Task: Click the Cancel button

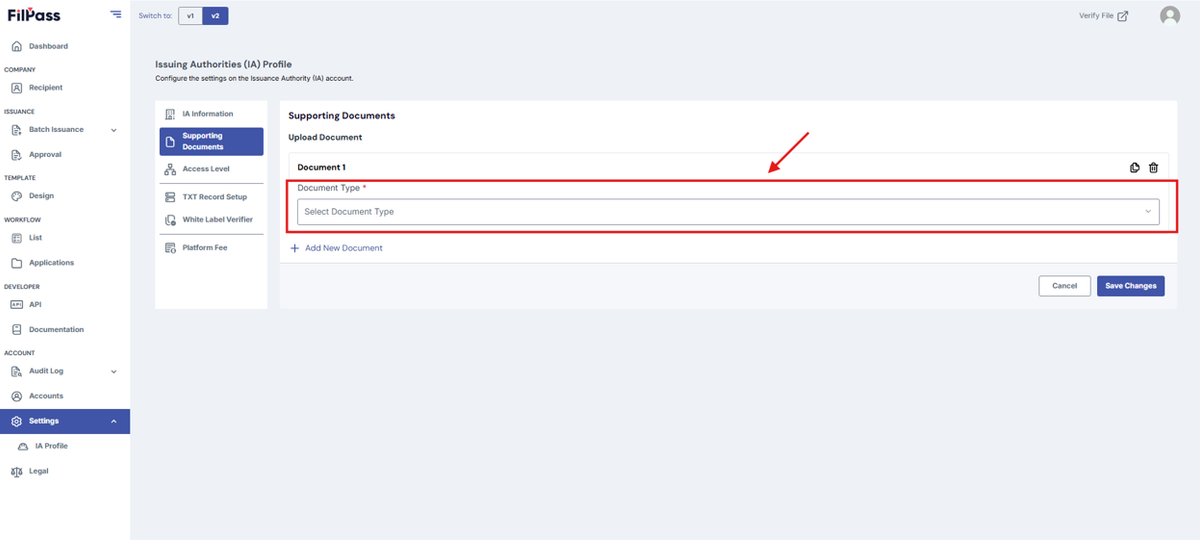Action: pyautogui.click(x=1064, y=286)
